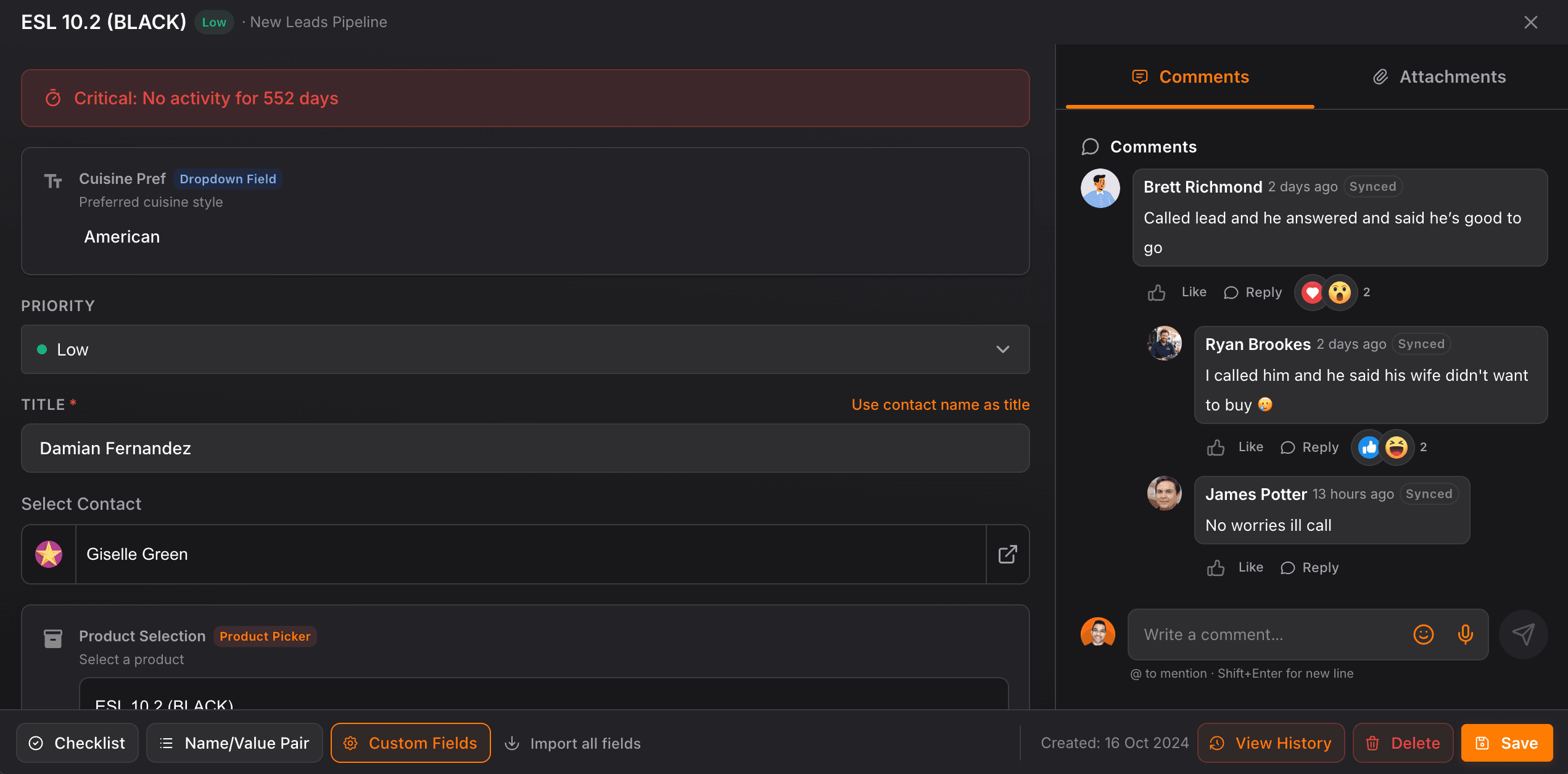Click the Save button
Screen dimensions: 1568x774
(x=1506, y=743)
